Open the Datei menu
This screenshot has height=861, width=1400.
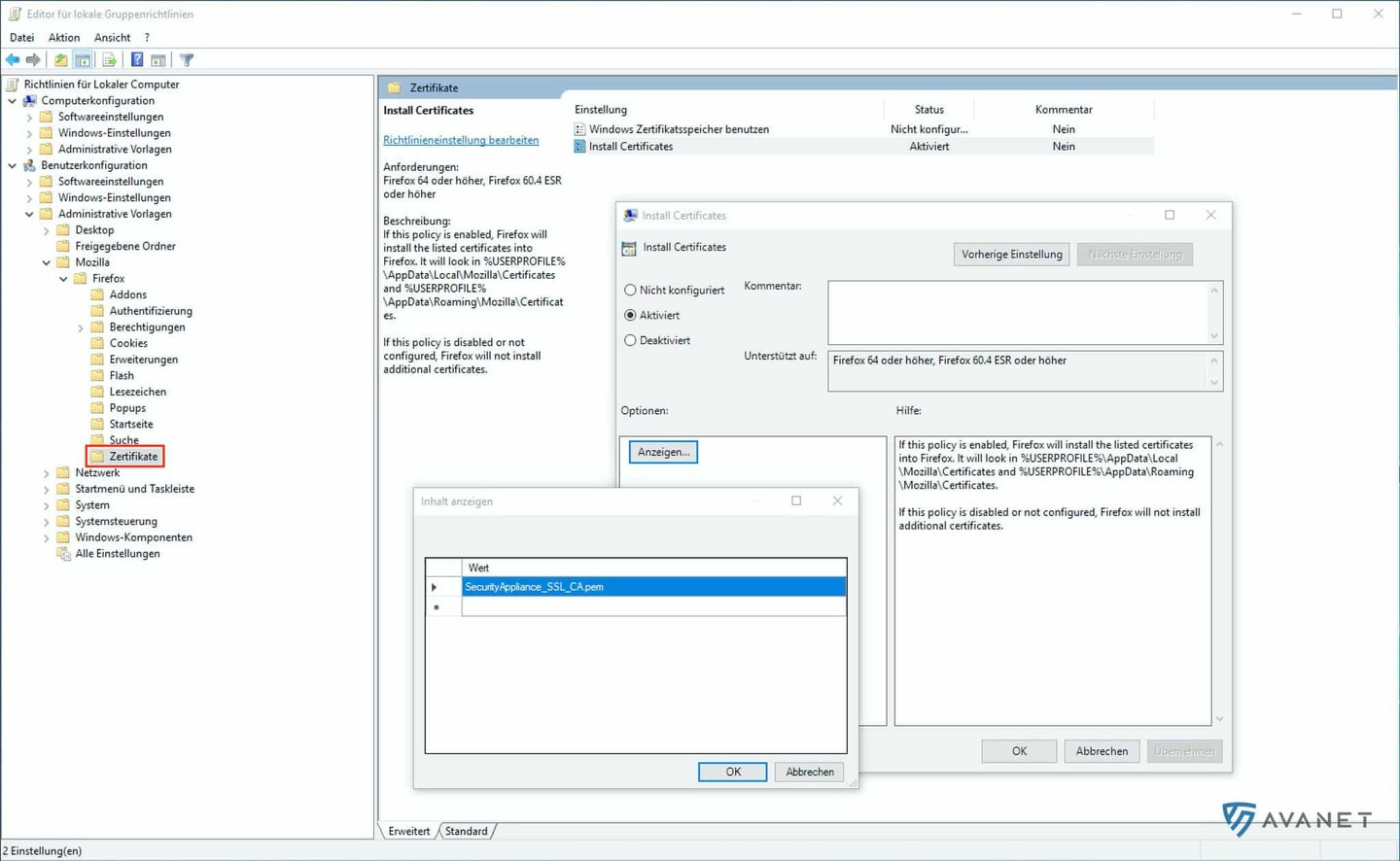tap(22, 38)
